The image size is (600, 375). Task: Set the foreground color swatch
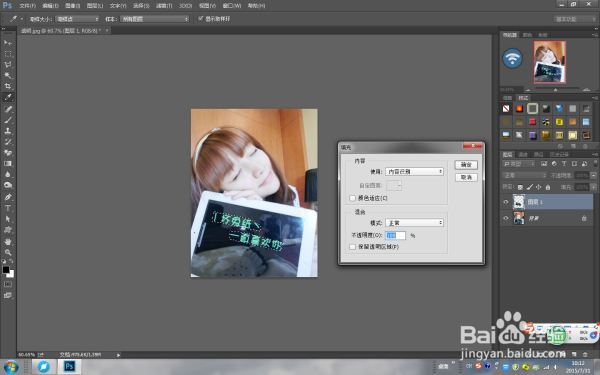tap(6, 270)
